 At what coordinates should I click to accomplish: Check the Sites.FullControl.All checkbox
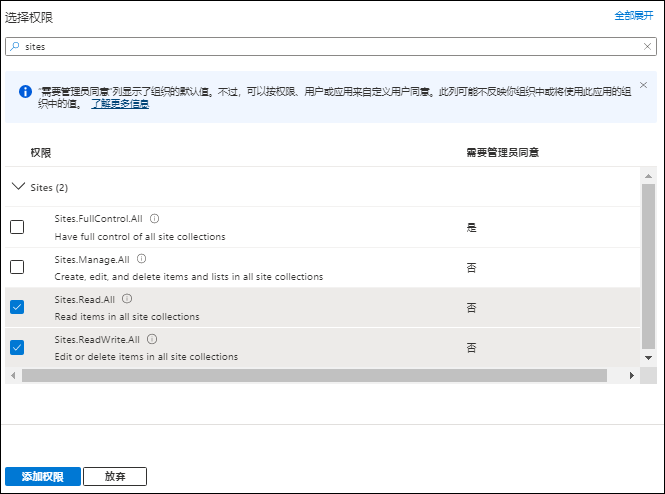[17, 227]
